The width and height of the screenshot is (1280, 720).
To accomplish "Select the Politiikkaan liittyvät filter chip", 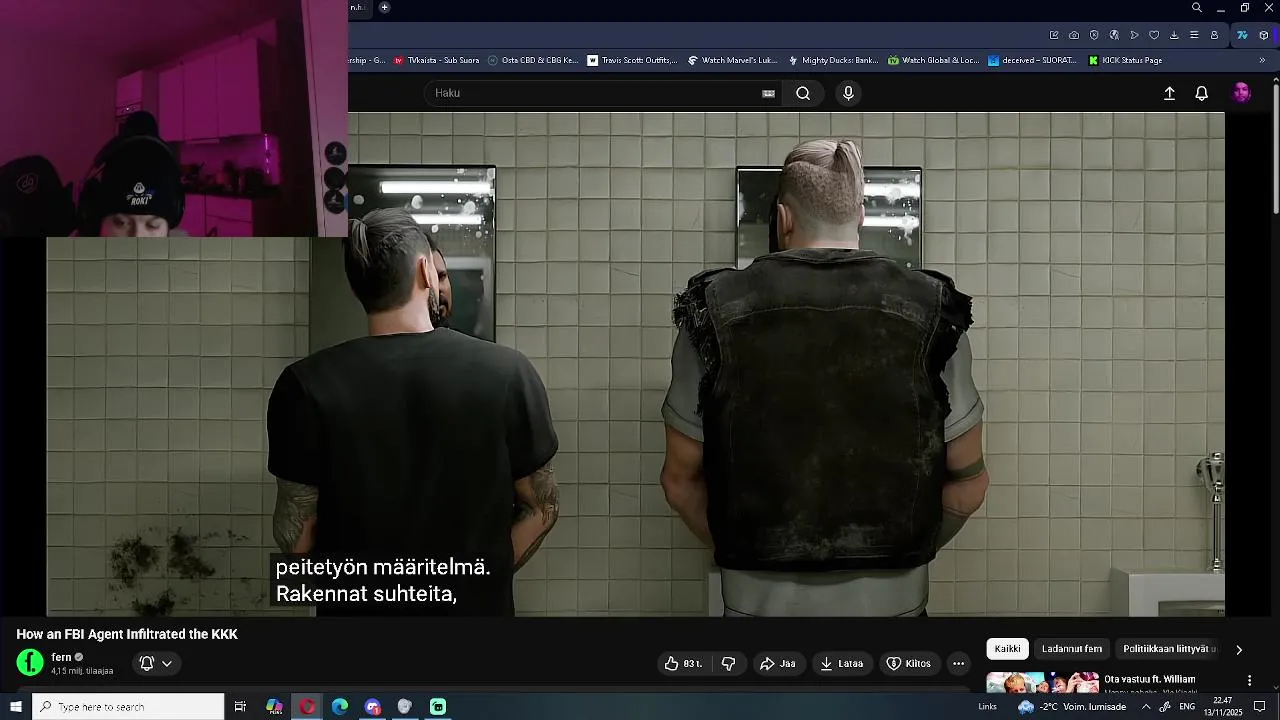I will [x=1169, y=649].
